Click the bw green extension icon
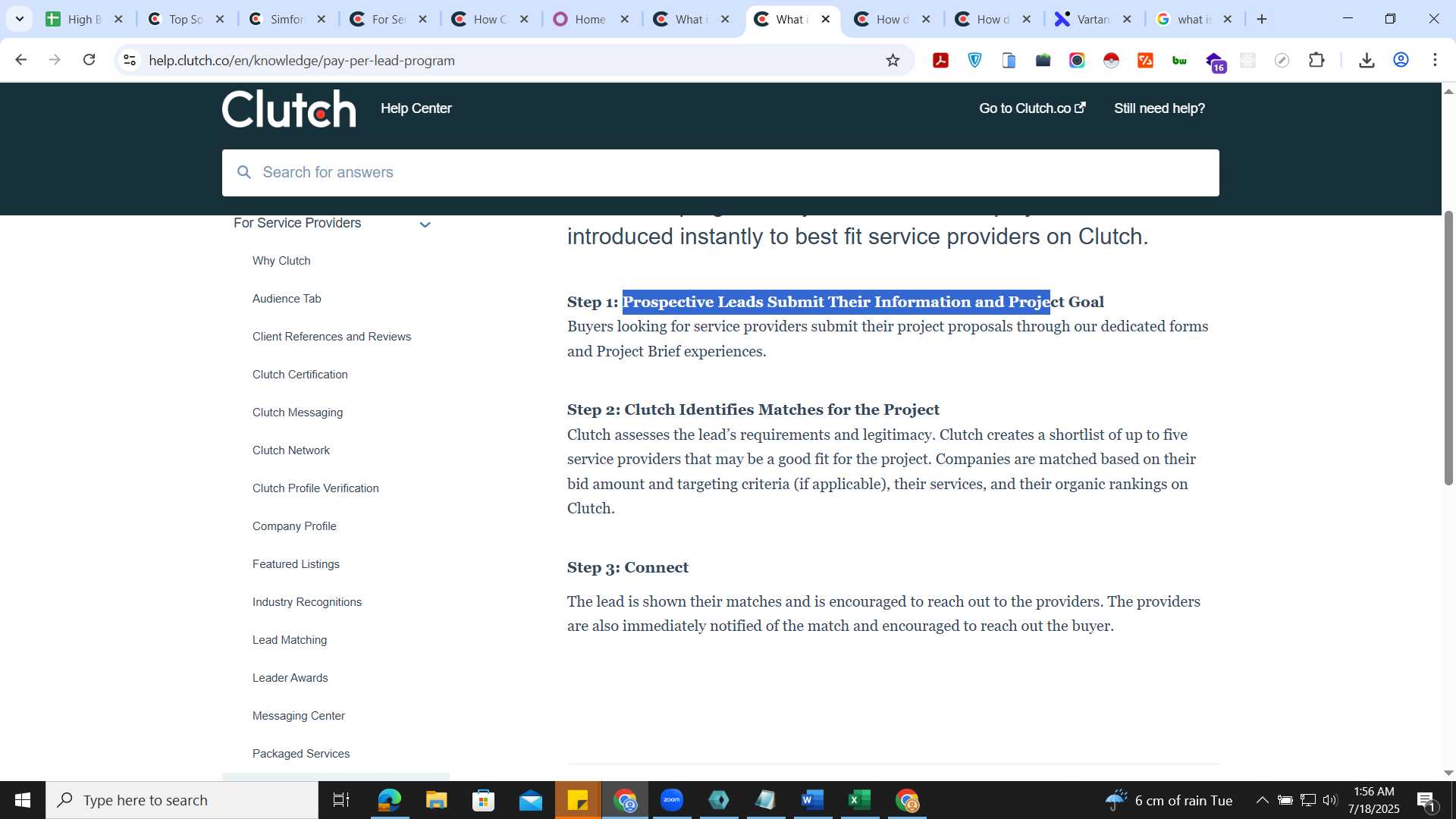Viewport: 1456px width, 819px height. click(x=1179, y=61)
